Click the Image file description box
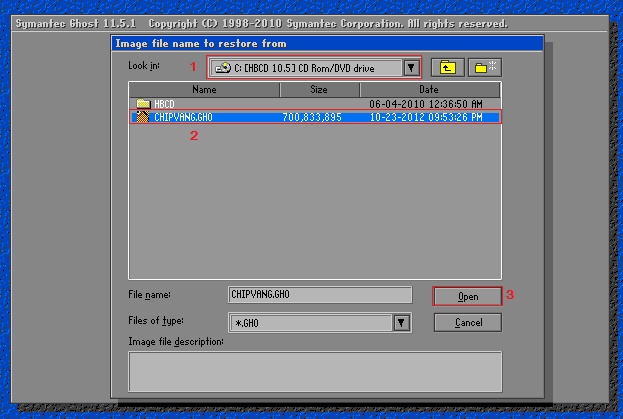 click(x=315, y=371)
